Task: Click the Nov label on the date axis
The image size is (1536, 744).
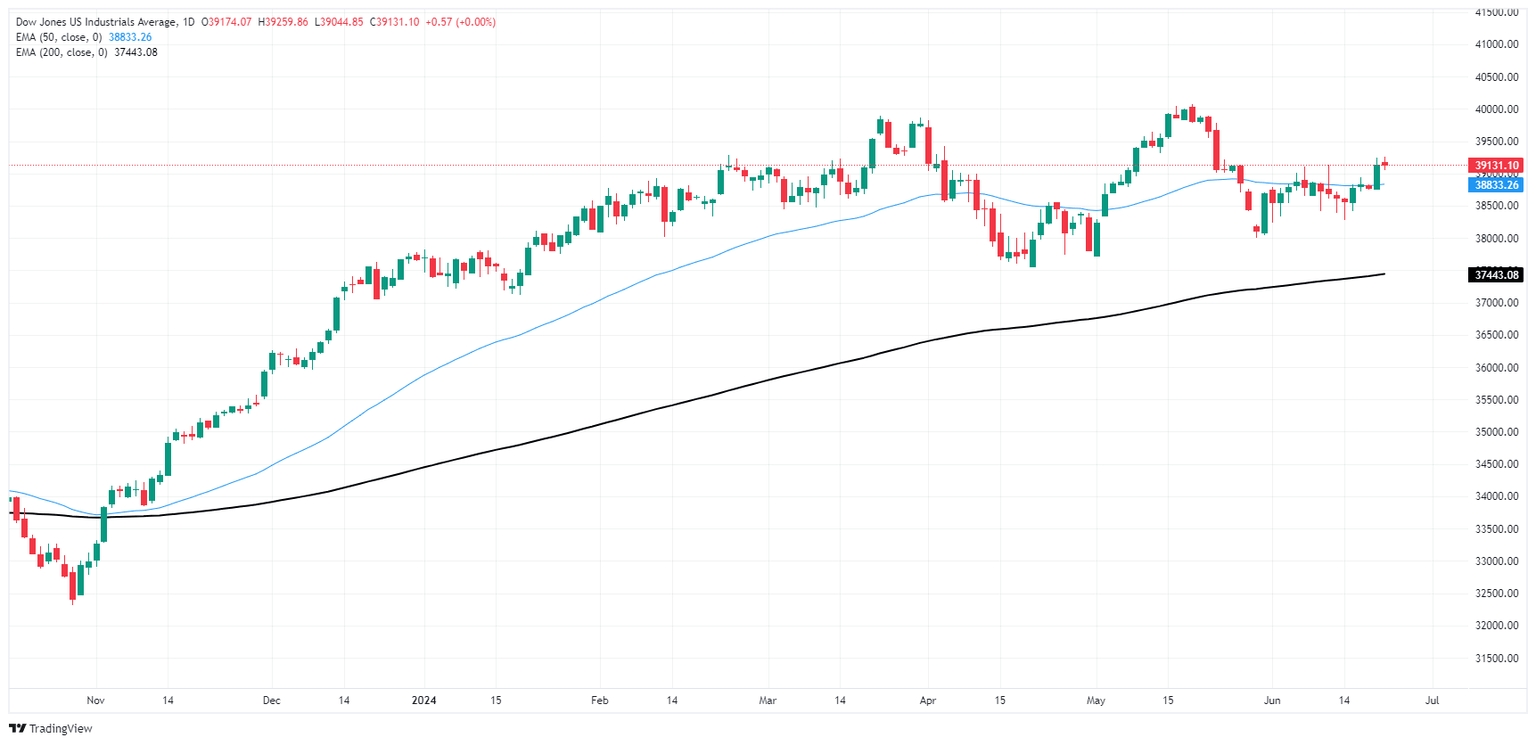Action: 96,700
